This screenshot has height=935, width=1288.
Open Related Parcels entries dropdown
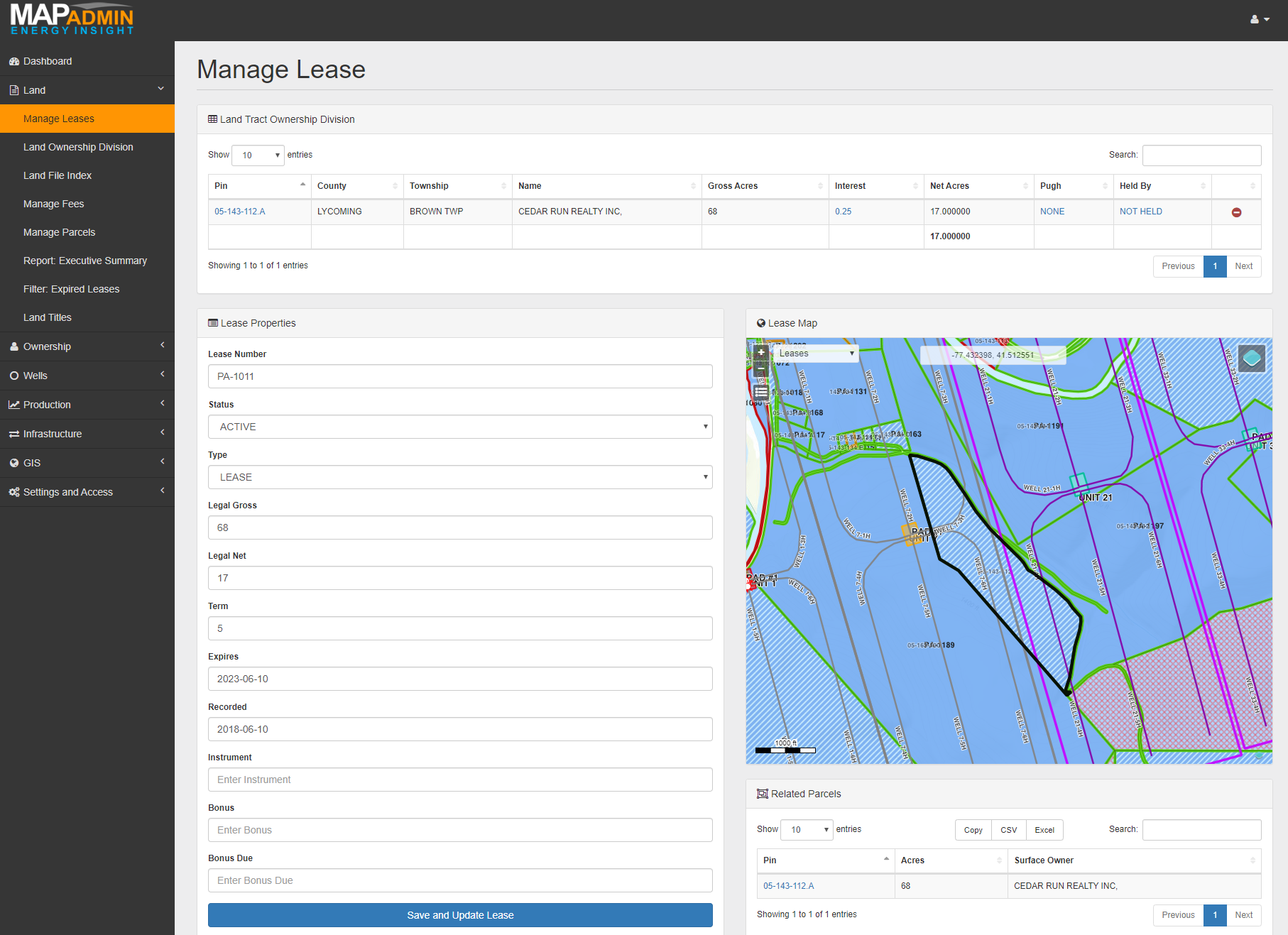(x=807, y=829)
